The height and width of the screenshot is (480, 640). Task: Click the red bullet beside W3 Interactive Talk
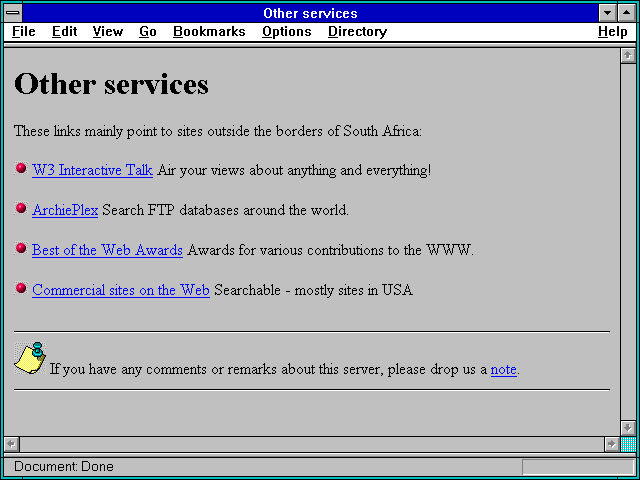[21, 168]
